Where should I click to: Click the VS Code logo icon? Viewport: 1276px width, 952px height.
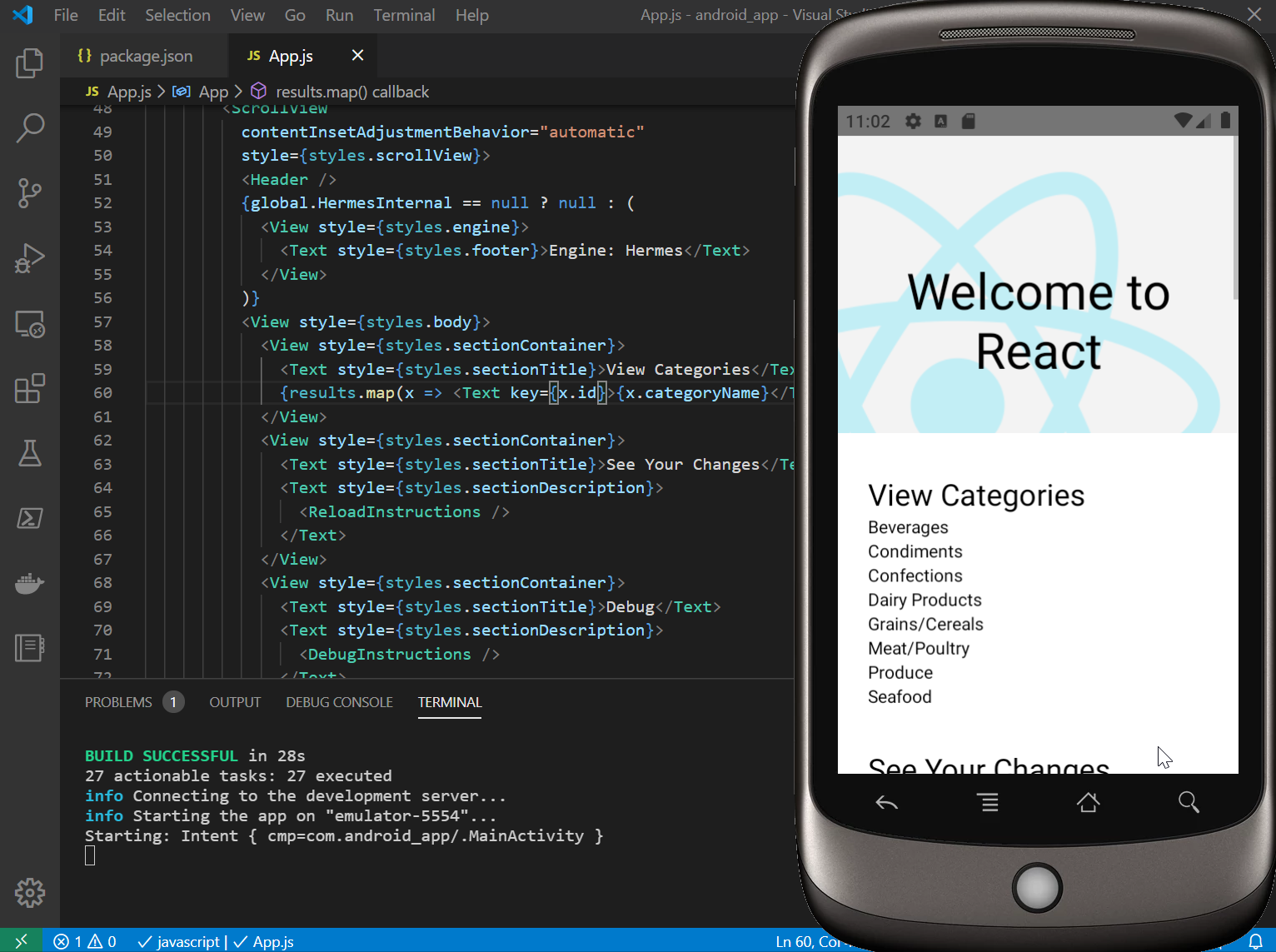click(x=22, y=15)
